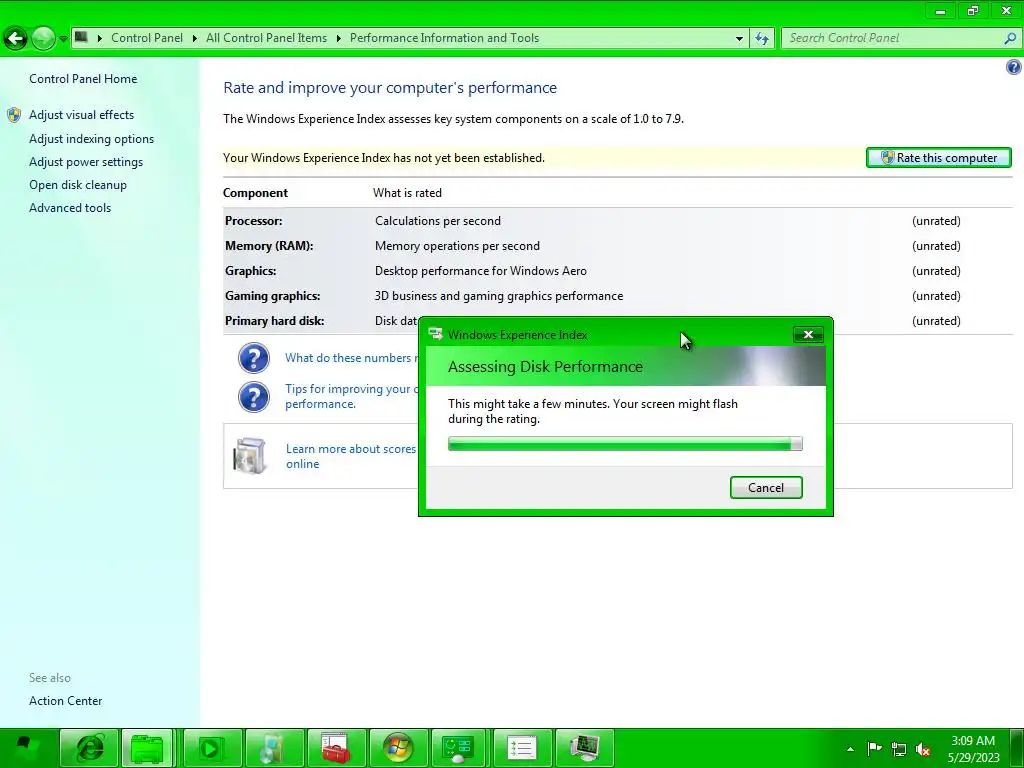Open Learn more about scores online link
This screenshot has height=768, width=1024.
point(351,456)
